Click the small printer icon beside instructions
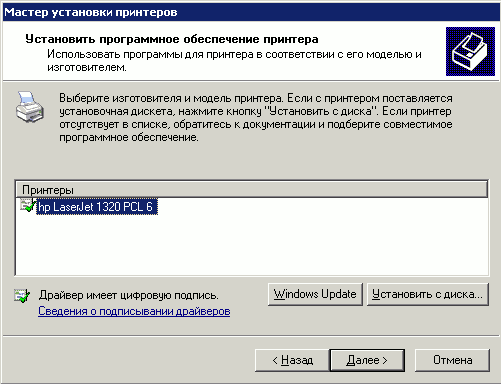This screenshot has width=501, height=384. [29, 107]
